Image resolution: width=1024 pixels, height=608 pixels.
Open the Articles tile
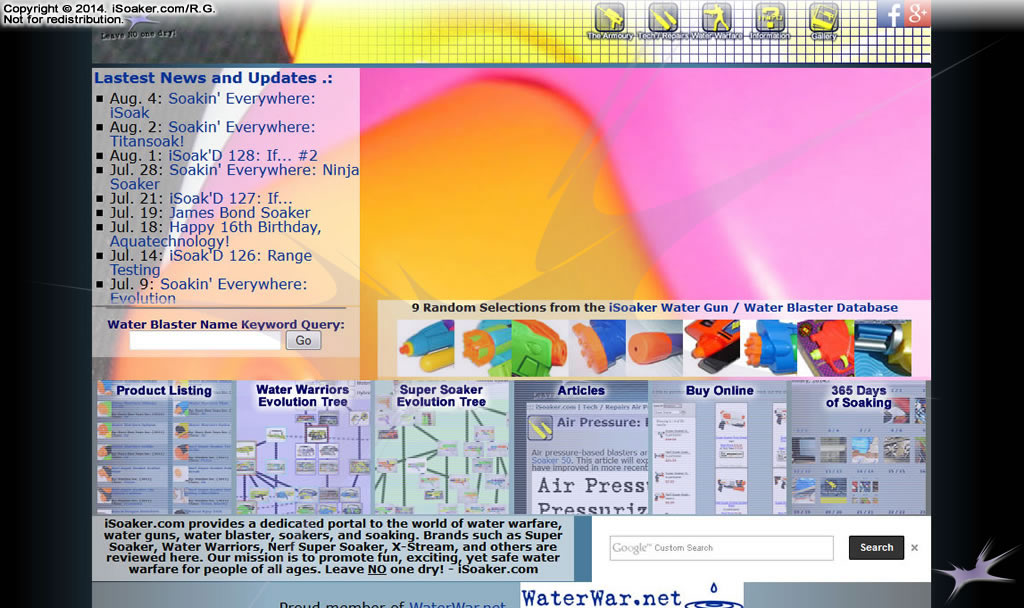tap(581, 447)
